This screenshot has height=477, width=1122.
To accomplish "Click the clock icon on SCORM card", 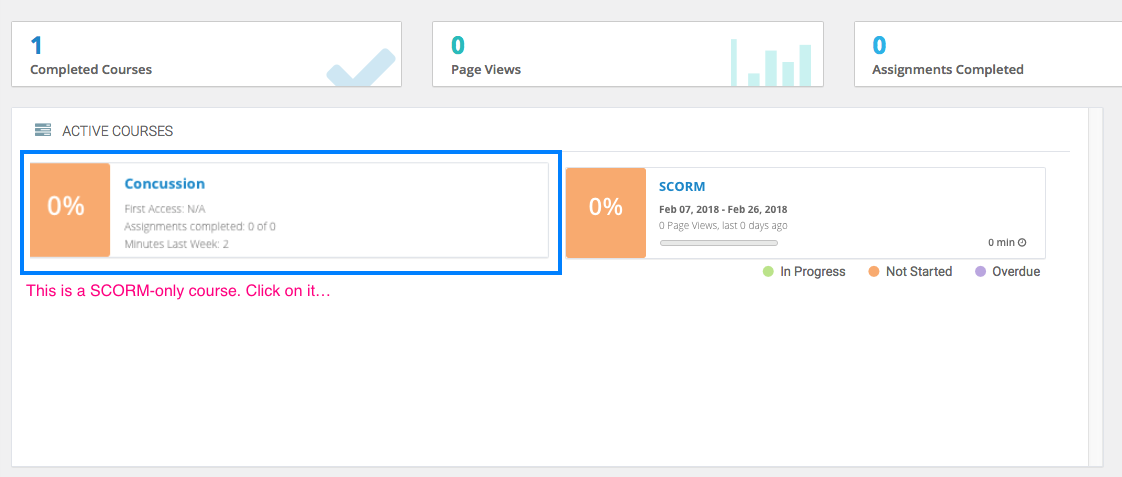I will (1022, 243).
